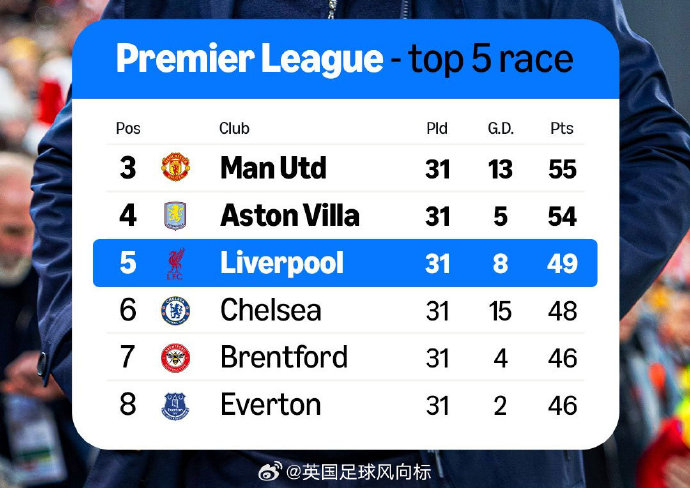Click the Chelsea club crest
The image size is (690, 488).
pyautogui.click(x=175, y=310)
